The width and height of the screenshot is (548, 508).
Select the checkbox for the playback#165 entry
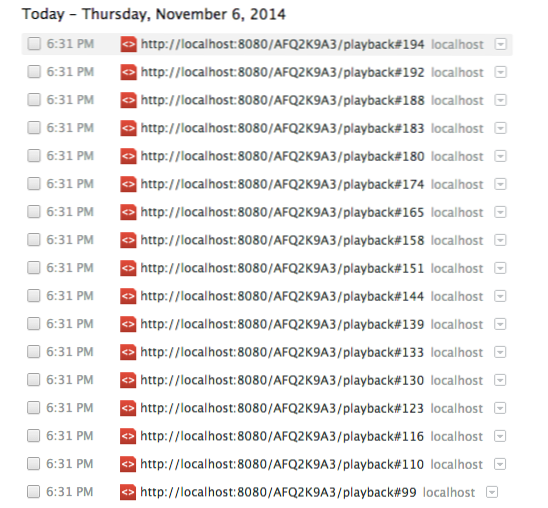coord(34,212)
